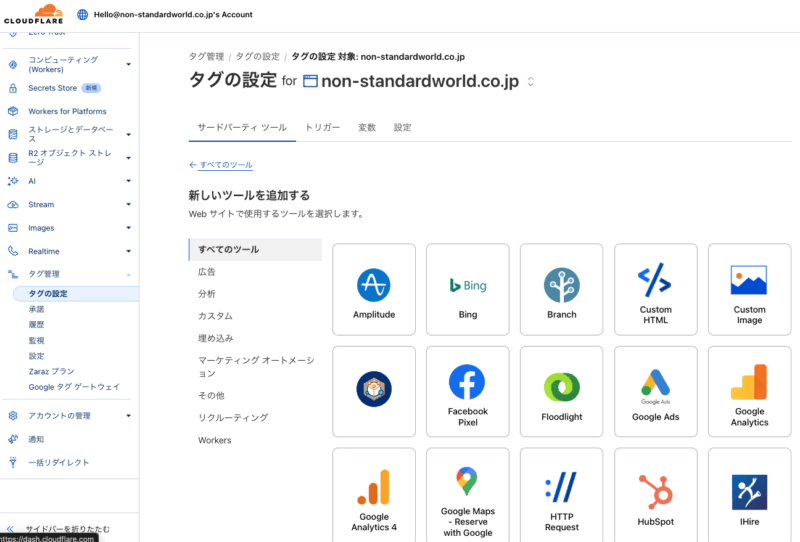This screenshot has height=542, width=800.
Task: Select the Bing tool card
Action: (x=468, y=289)
